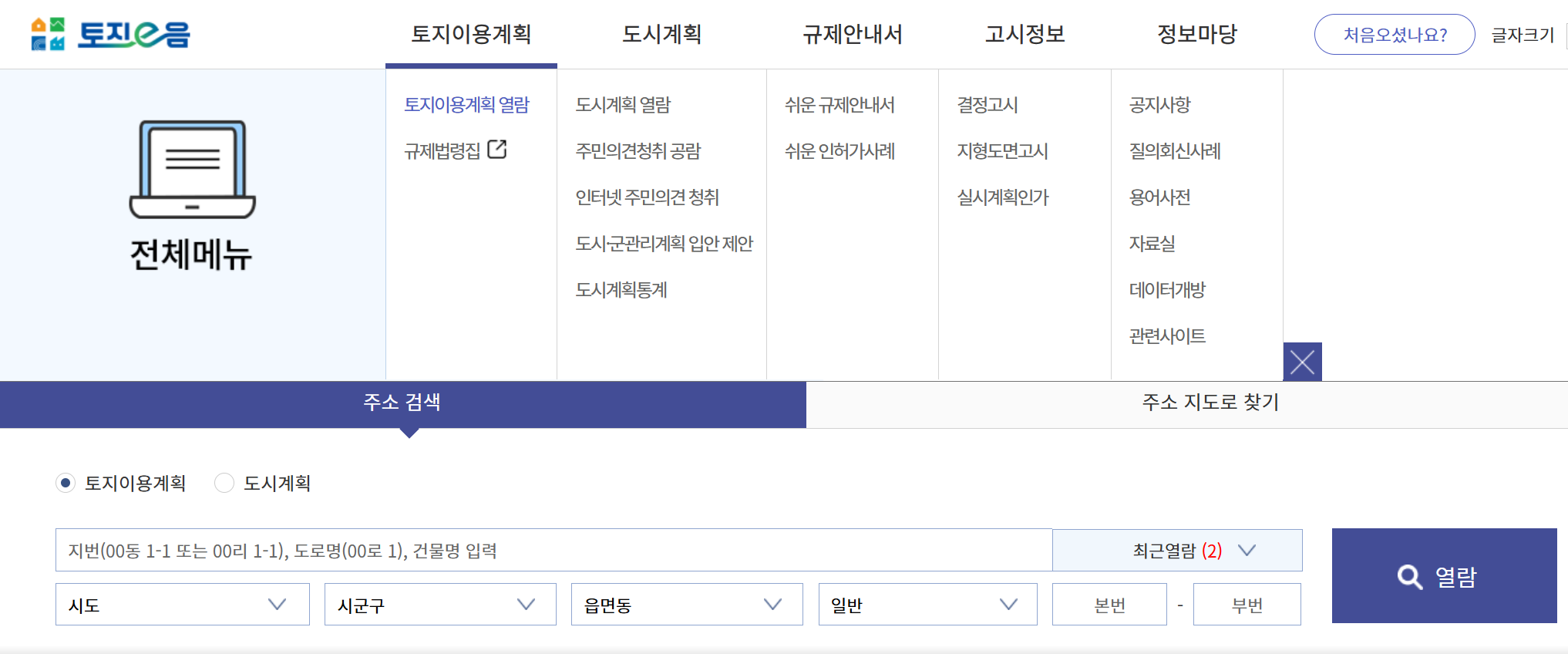The width and height of the screenshot is (1568, 654).
Task: Select the 토지이용계획 radio button
Action: (66, 483)
